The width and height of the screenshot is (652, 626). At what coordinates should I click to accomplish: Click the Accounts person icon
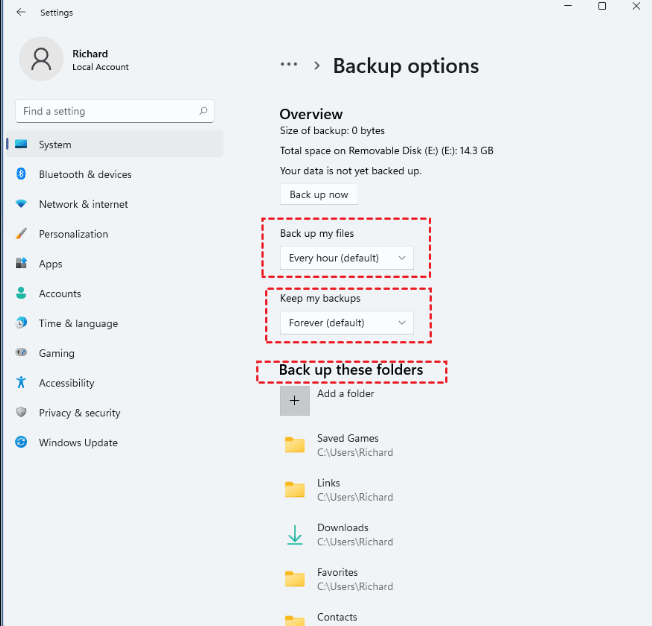(x=21, y=293)
